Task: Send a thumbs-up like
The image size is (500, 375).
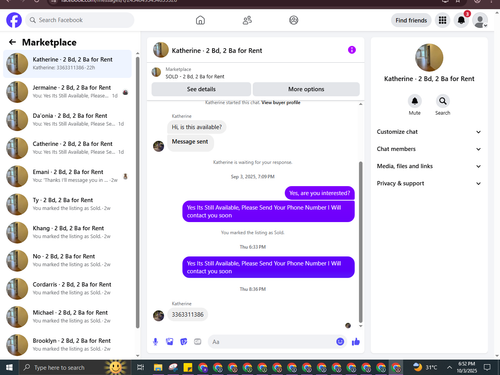Action: point(356,342)
